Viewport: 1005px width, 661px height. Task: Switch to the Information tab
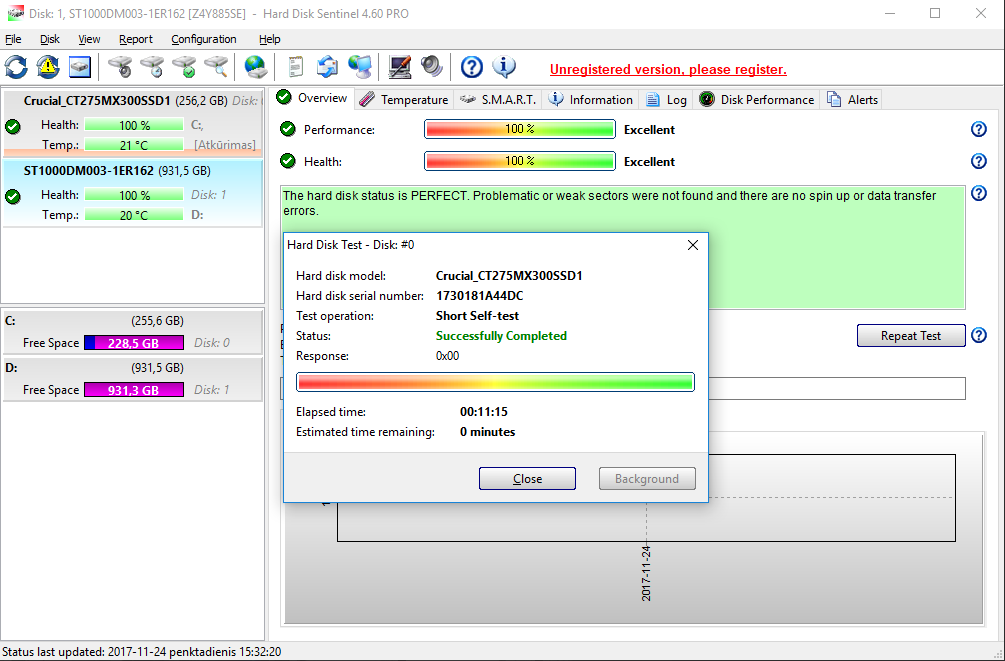point(591,99)
